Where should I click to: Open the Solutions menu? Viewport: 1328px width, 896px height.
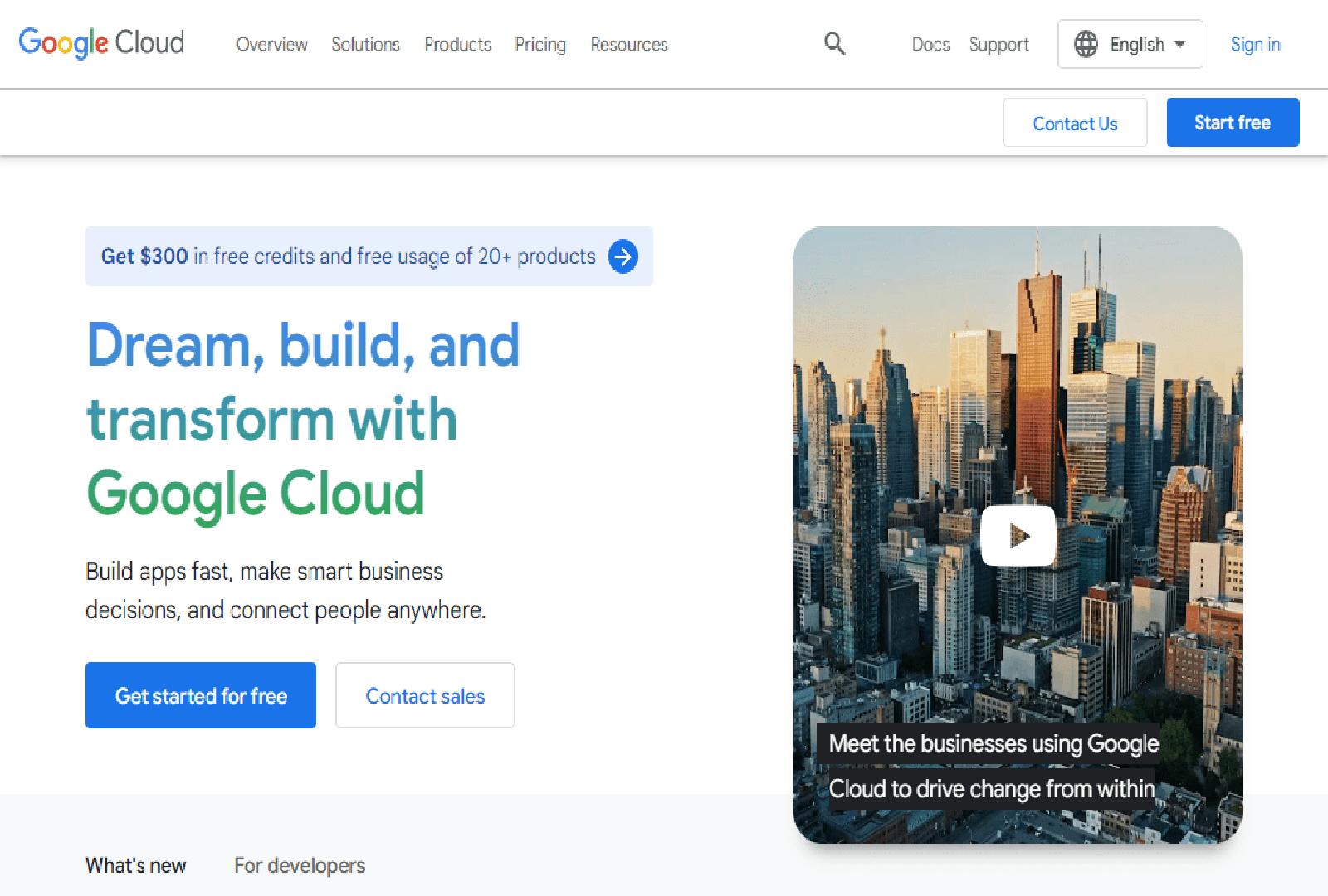click(x=365, y=45)
